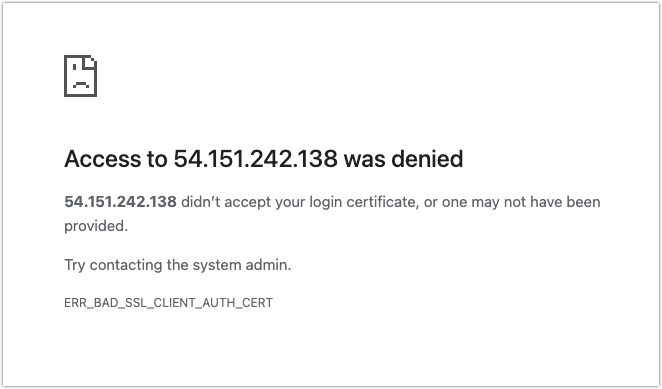Click the word "your" in the message
This screenshot has width=662, height=389.
290,203
